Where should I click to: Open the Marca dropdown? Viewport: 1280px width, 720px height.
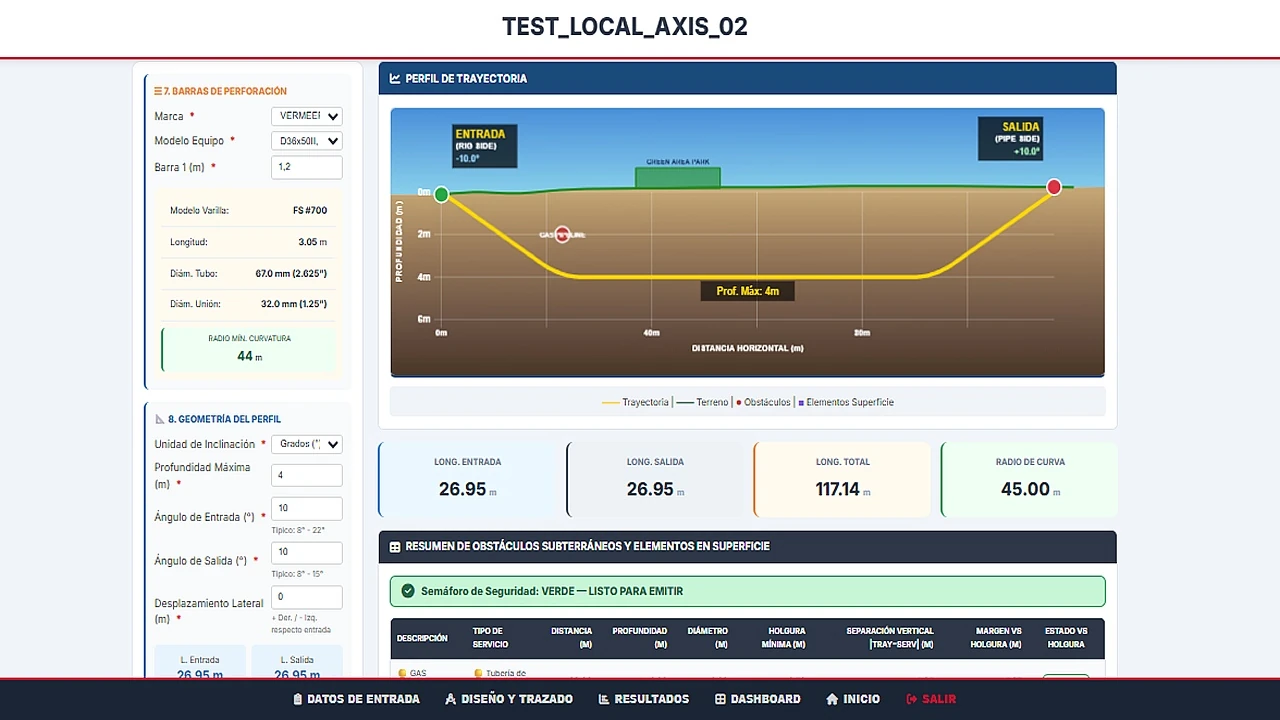click(x=307, y=116)
